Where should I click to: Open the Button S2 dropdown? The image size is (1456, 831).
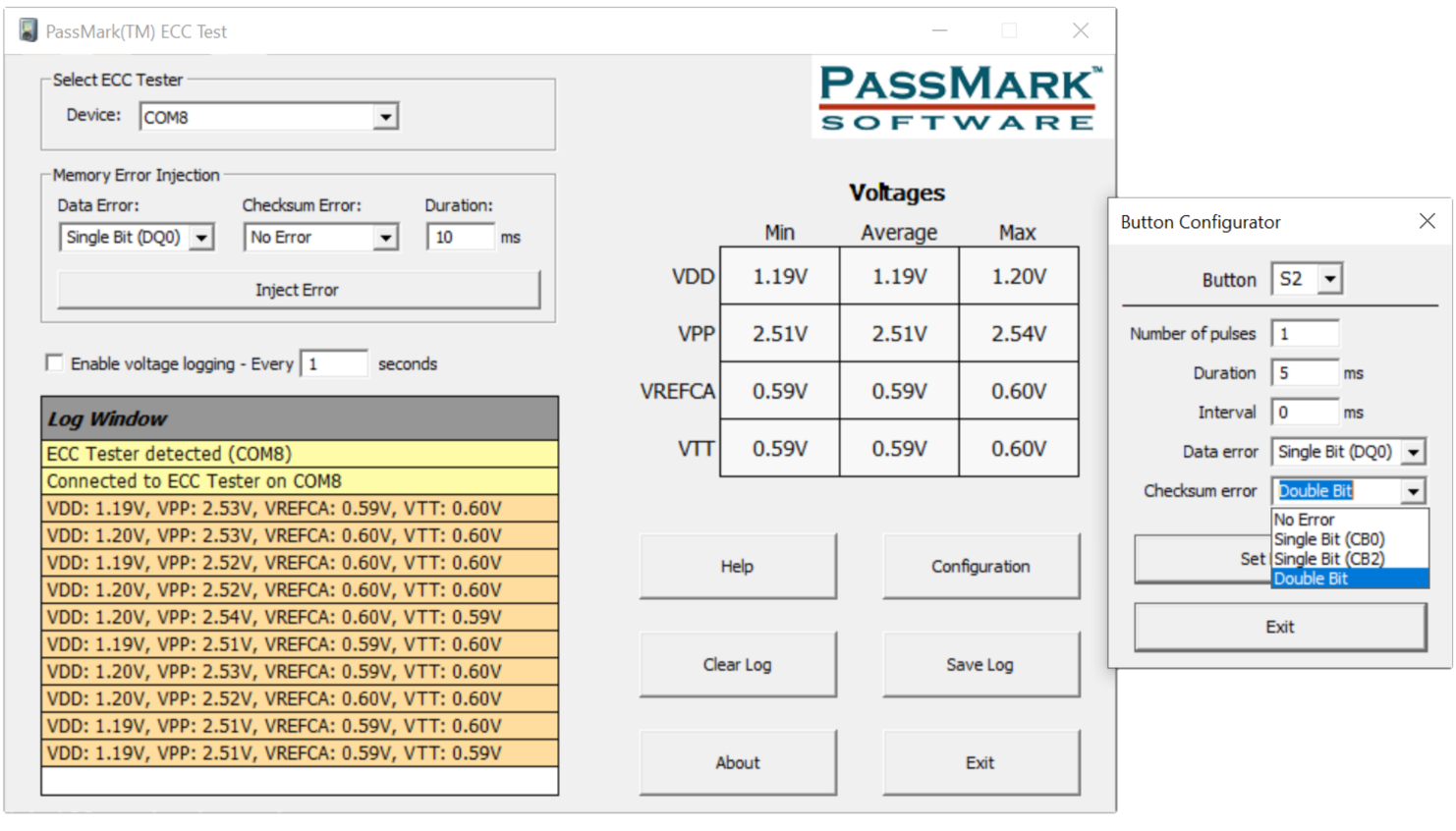[1329, 279]
